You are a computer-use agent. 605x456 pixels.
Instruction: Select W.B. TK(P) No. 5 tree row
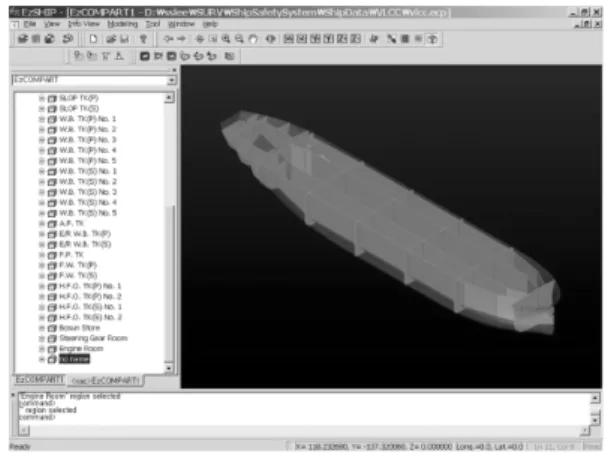click(x=88, y=161)
